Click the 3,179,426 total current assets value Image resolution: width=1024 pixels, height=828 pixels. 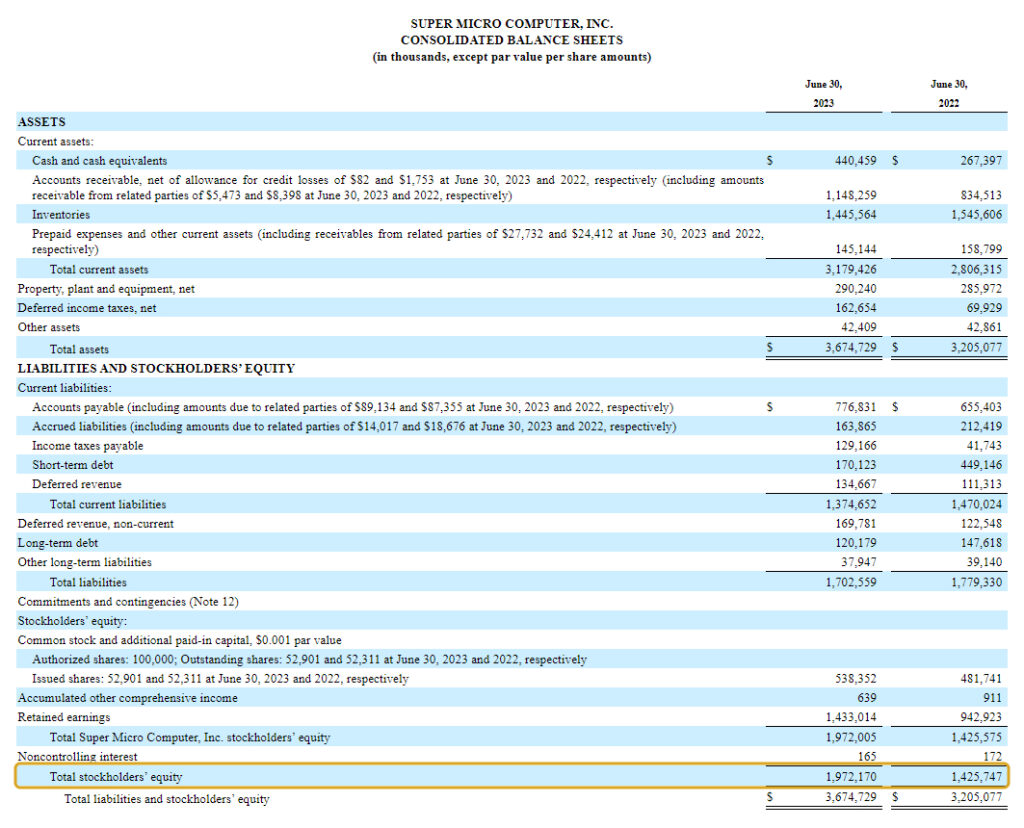coord(851,270)
